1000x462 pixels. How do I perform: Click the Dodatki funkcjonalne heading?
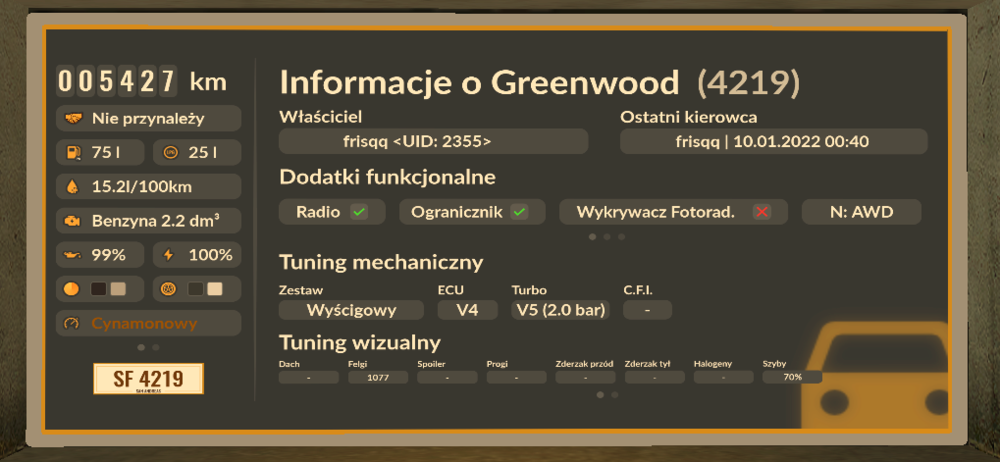pyautogui.click(x=387, y=177)
